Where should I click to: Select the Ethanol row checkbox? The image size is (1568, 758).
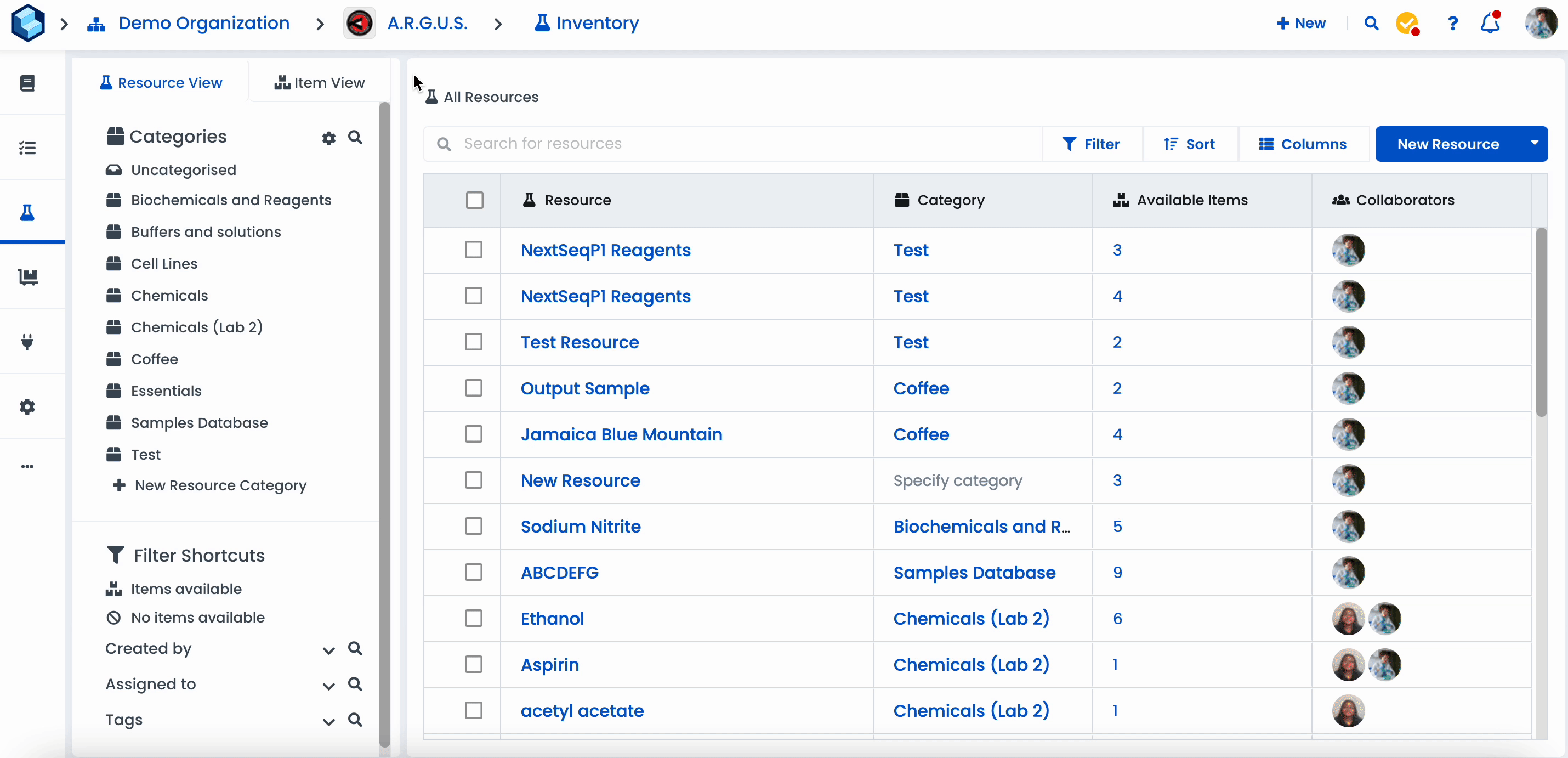474,618
